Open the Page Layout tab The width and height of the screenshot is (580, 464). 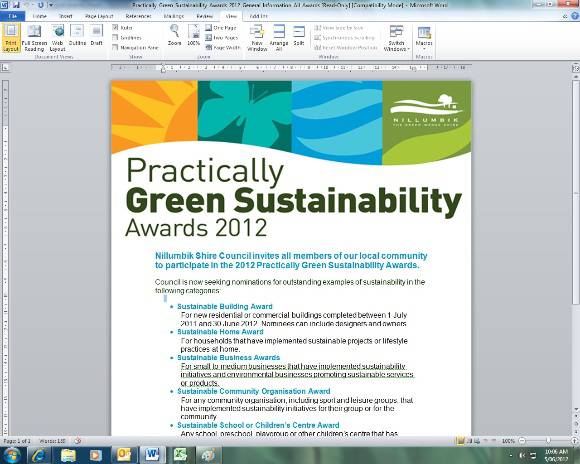pos(99,16)
